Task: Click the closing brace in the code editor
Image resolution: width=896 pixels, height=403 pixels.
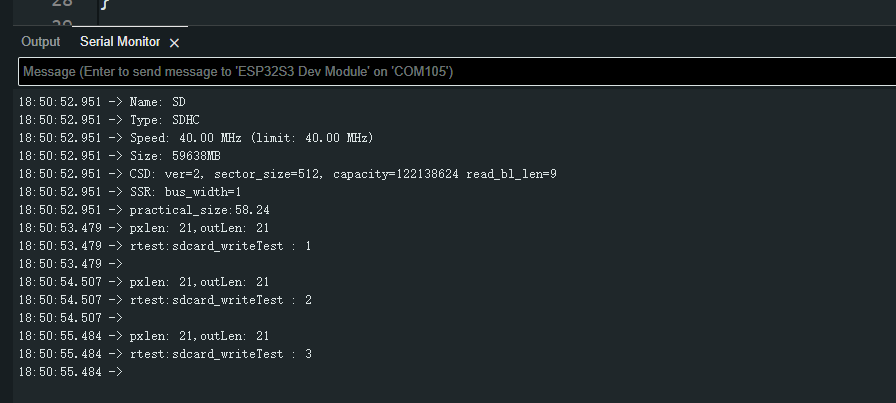Action: 105,3
